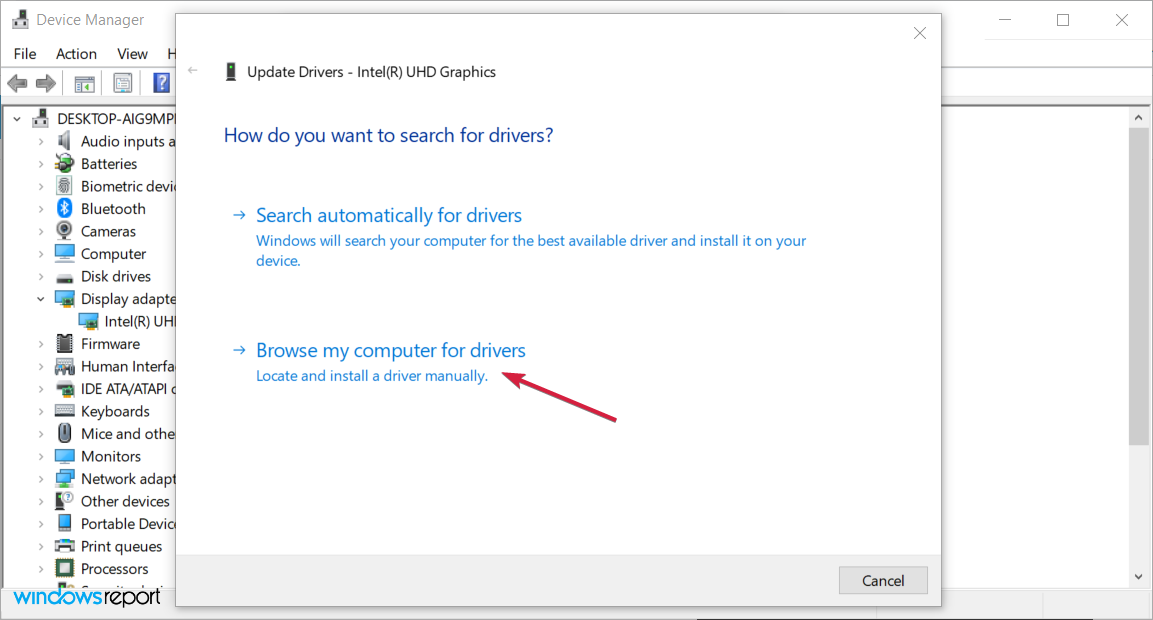Expand the Processors category

[x=41, y=569]
